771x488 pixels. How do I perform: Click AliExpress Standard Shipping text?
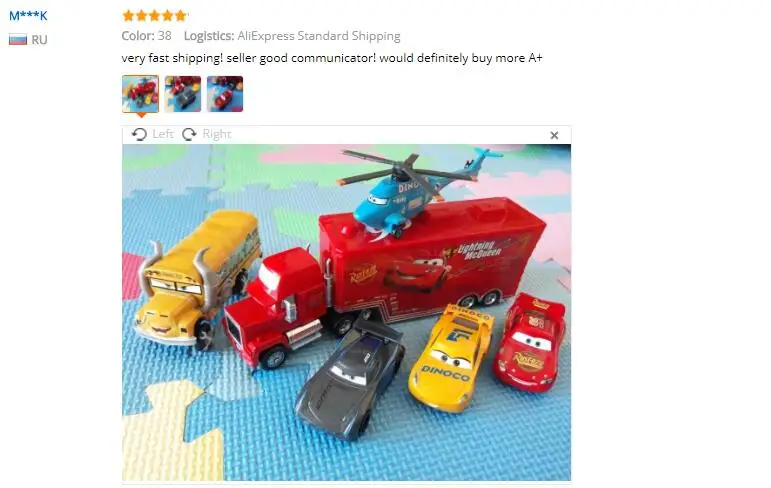(x=319, y=36)
